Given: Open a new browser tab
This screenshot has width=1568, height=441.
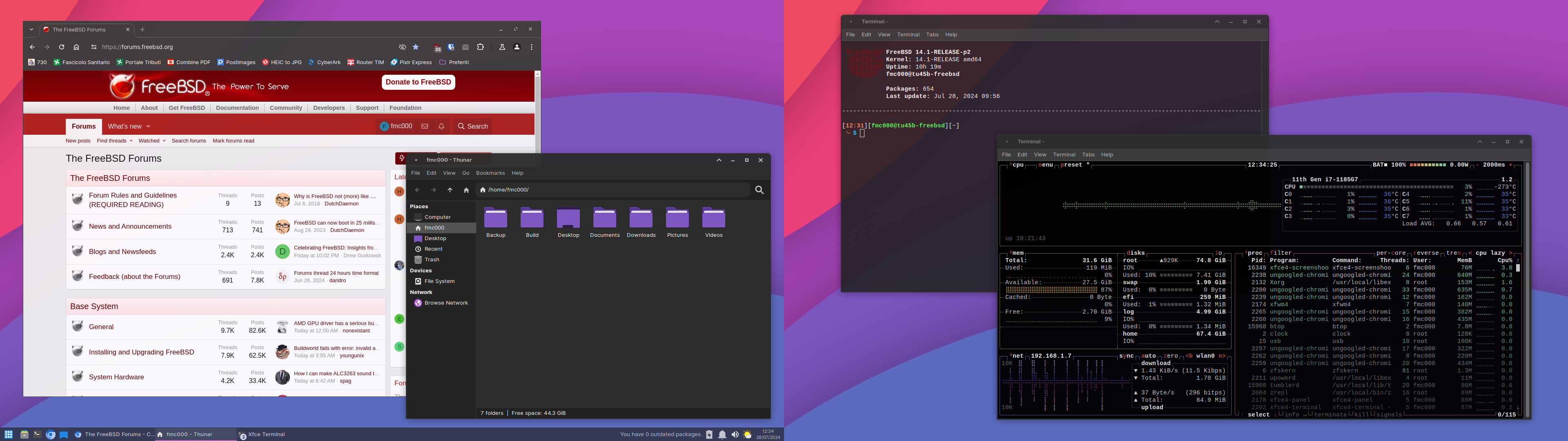Looking at the screenshot, I should [143, 29].
